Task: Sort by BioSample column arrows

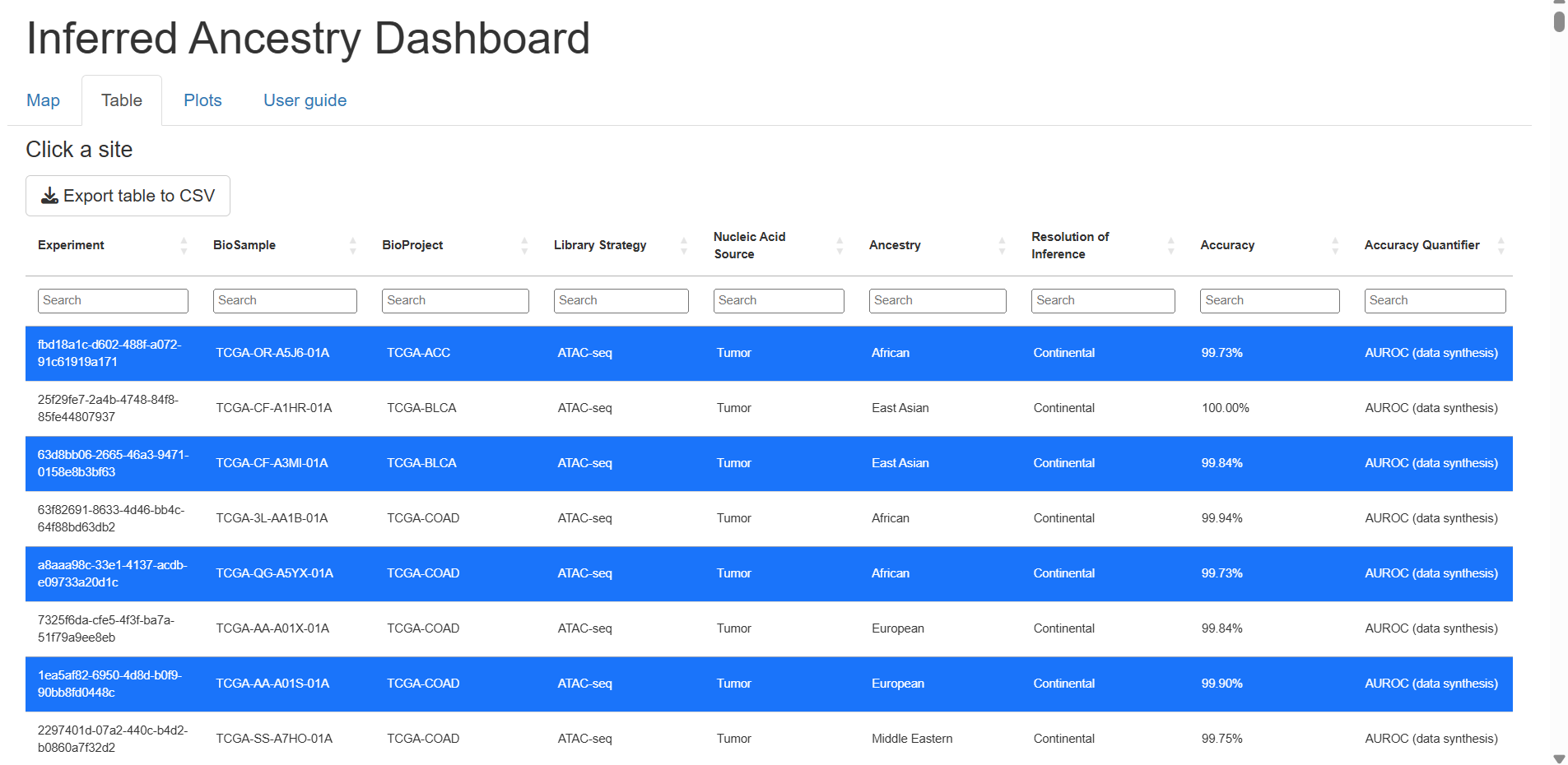Action: tap(352, 245)
